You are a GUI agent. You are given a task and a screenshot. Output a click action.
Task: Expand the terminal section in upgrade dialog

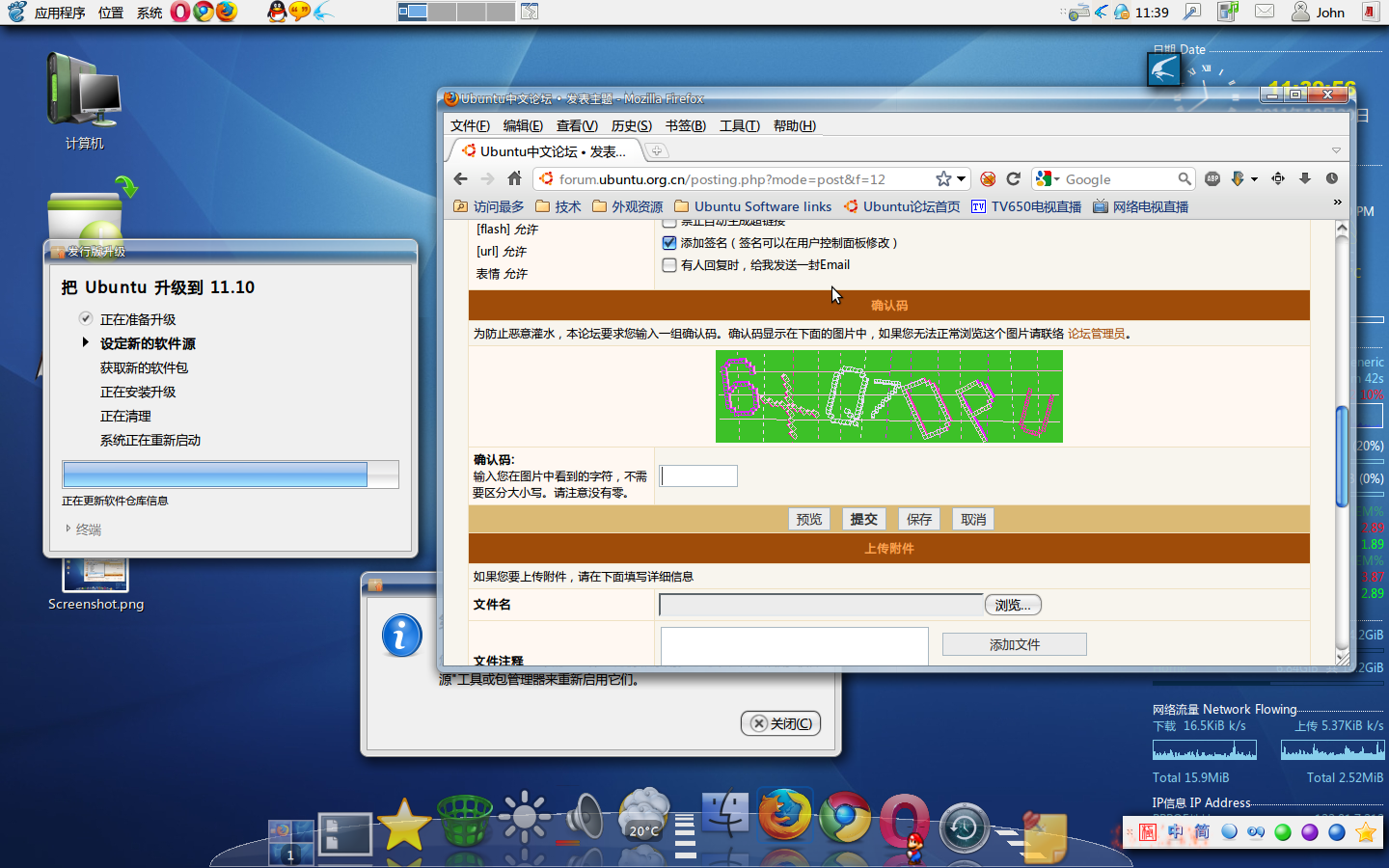tap(83, 529)
